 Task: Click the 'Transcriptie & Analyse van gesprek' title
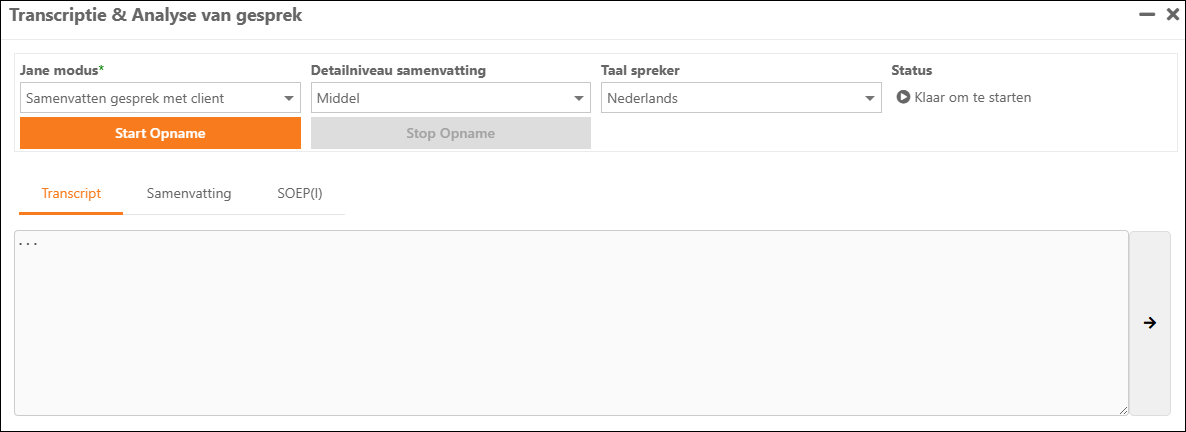pyautogui.click(x=155, y=15)
